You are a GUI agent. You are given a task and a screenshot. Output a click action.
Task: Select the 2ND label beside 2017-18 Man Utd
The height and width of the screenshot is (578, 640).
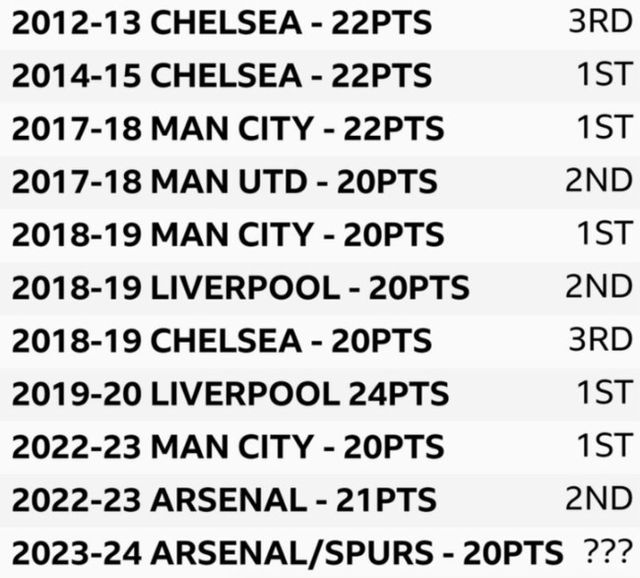coord(598,181)
